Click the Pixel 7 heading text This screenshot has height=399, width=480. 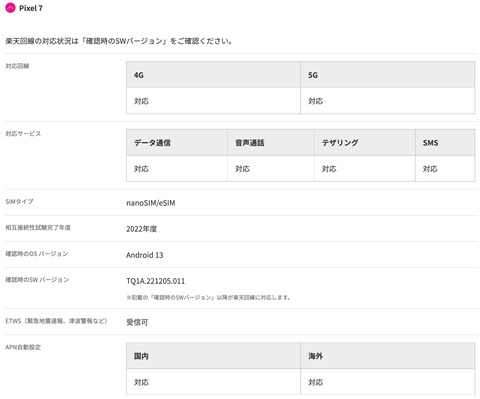(x=31, y=8)
